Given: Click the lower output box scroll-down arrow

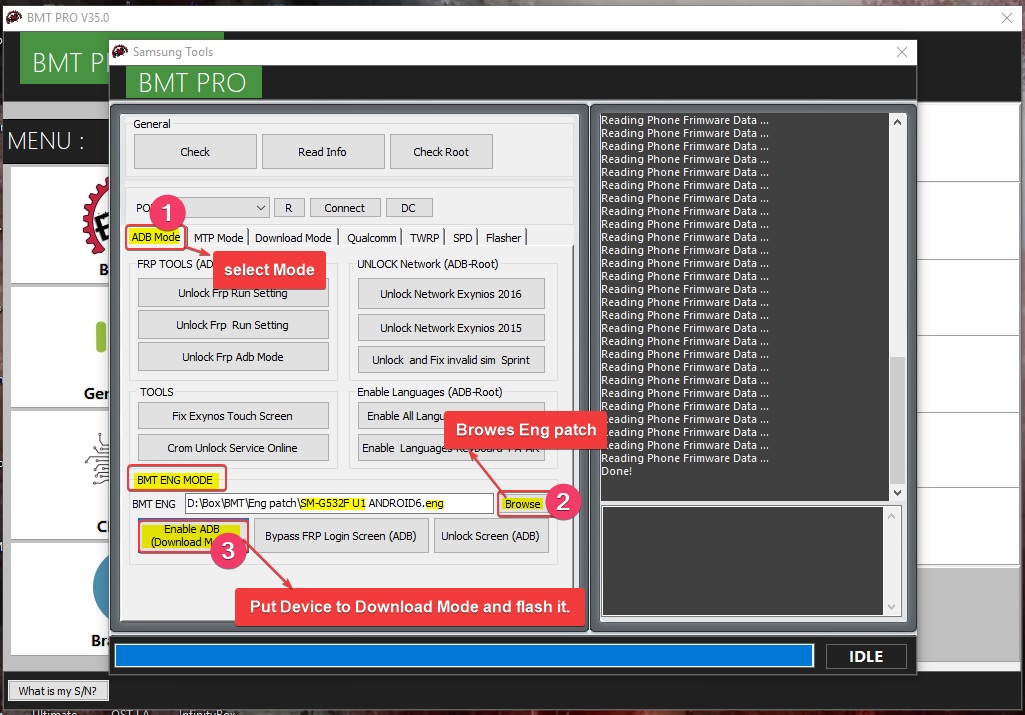Looking at the screenshot, I should click(x=891, y=607).
